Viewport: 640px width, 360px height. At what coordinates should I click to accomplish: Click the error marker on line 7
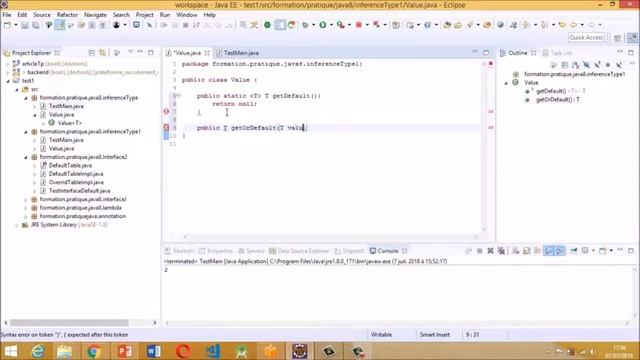coord(166,111)
